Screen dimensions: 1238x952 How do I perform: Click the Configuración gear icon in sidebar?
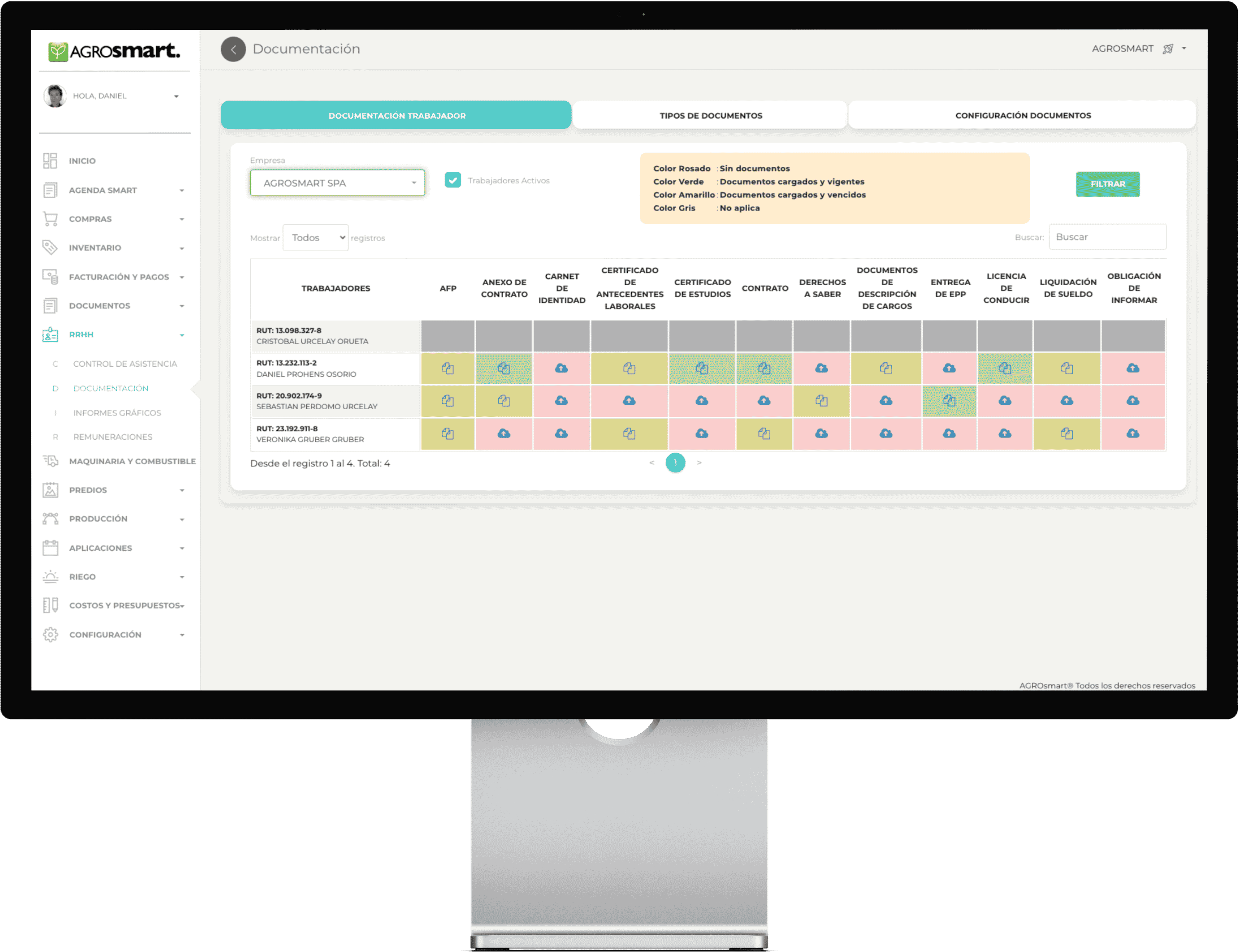coord(50,635)
